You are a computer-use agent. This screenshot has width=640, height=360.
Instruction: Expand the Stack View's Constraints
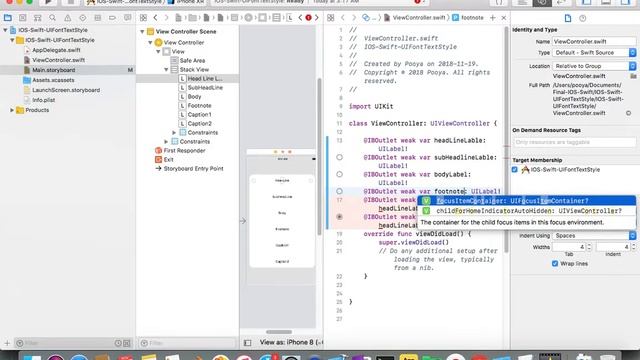click(x=174, y=133)
